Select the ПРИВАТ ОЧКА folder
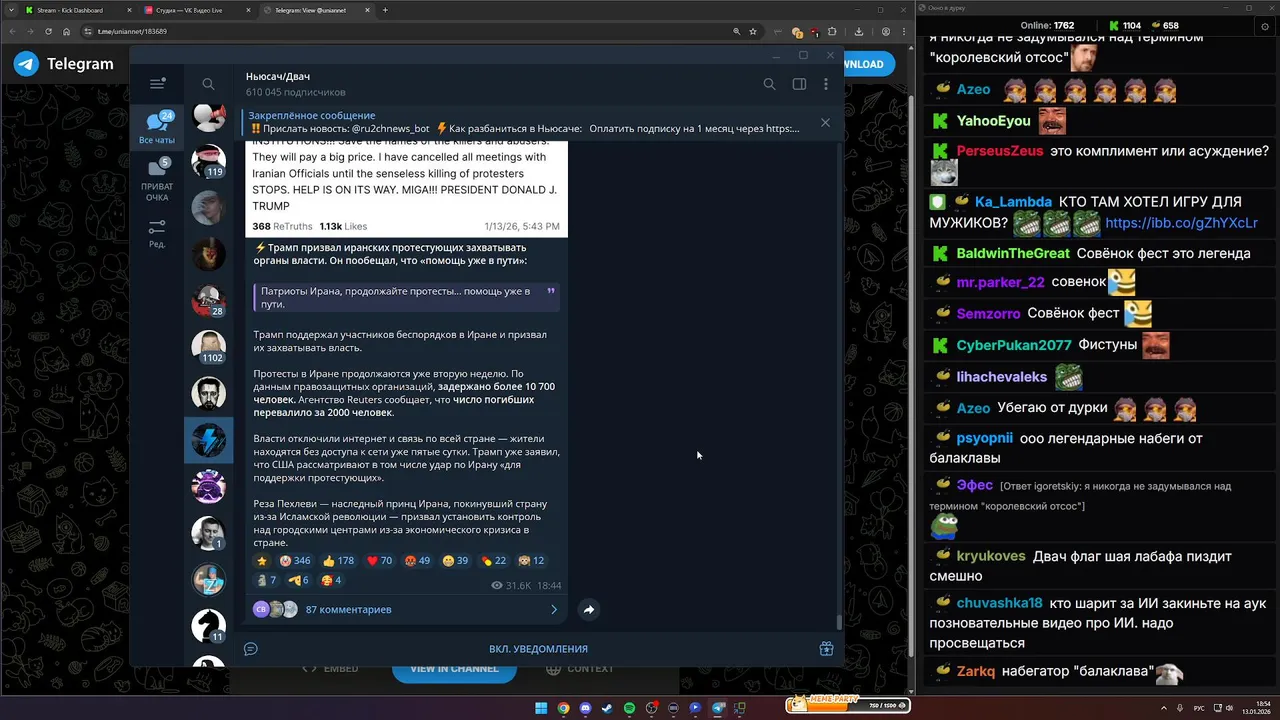Screen dimensions: 1280x720 pyautogui.click(x=157, y=178)
